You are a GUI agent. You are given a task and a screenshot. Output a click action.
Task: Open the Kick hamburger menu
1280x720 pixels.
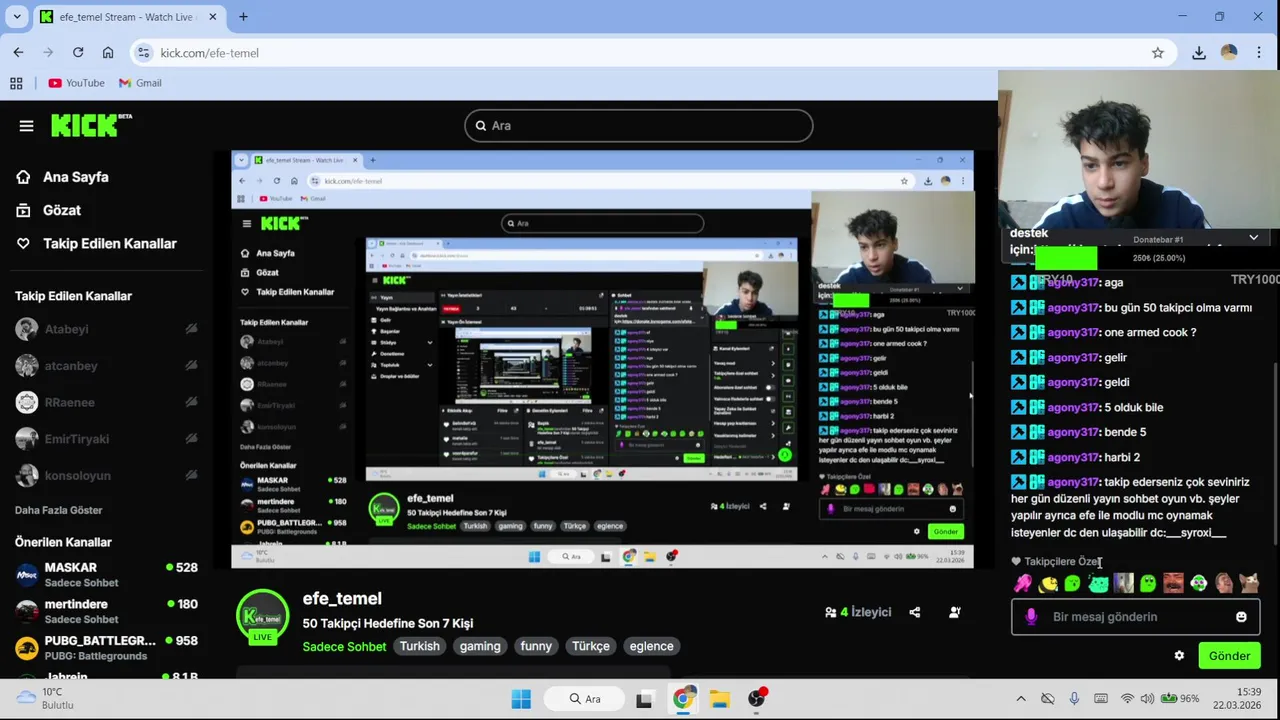(26, 126)
